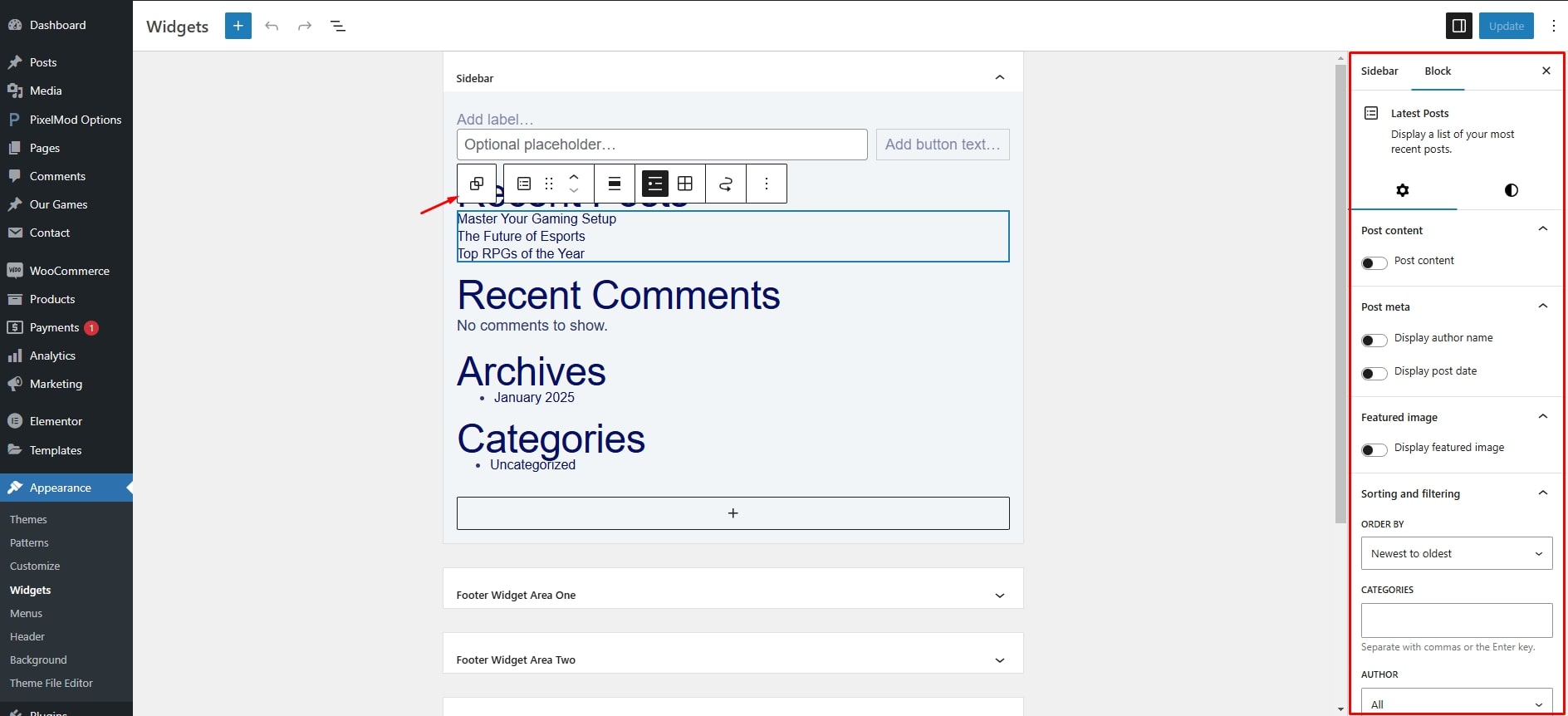The height and width of the screenshot is (716, 1568).
Task: Collapse the Sorting and filtering section
Action: click(x=1543, y=493)
